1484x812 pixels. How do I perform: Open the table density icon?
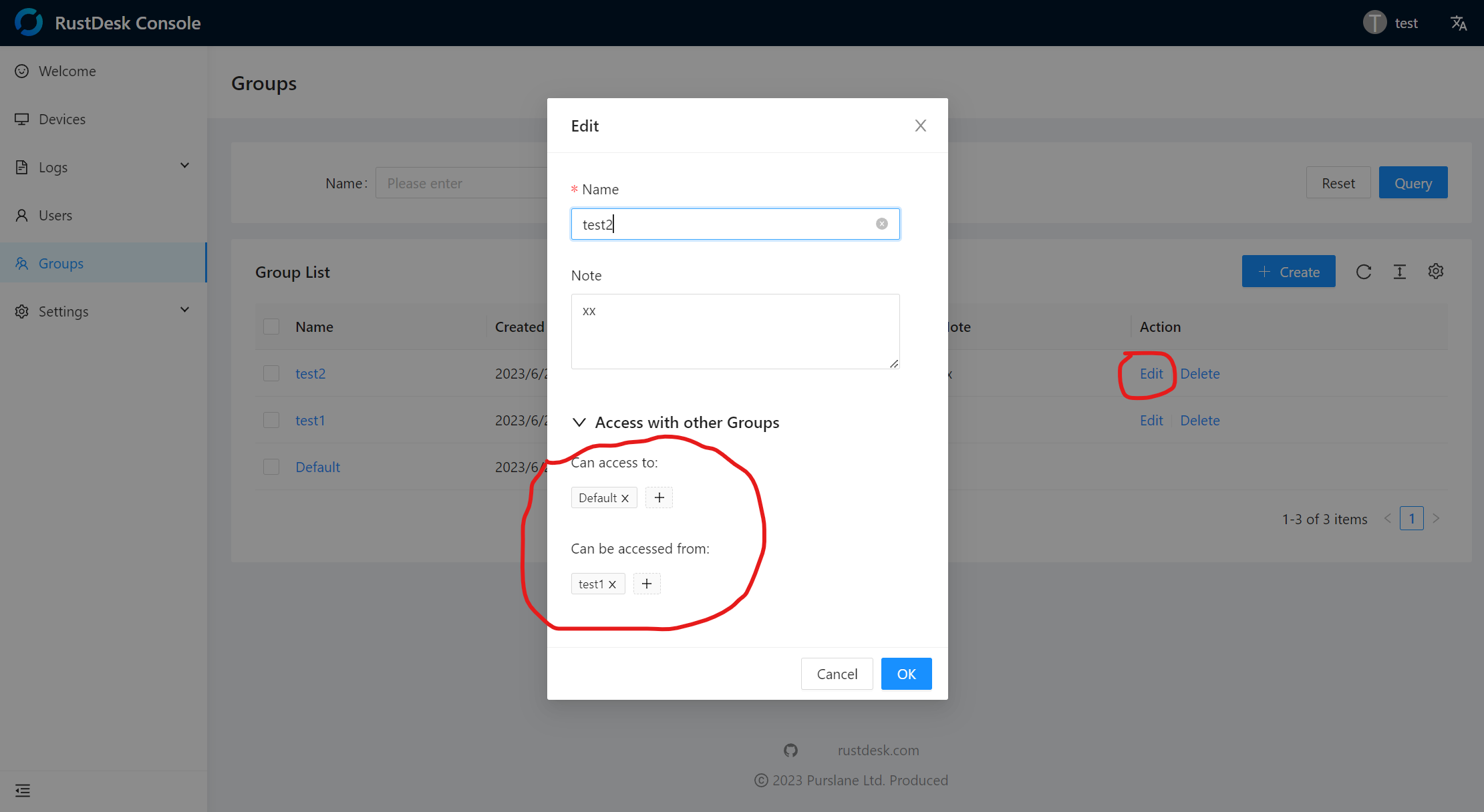tap(1400, 272)
